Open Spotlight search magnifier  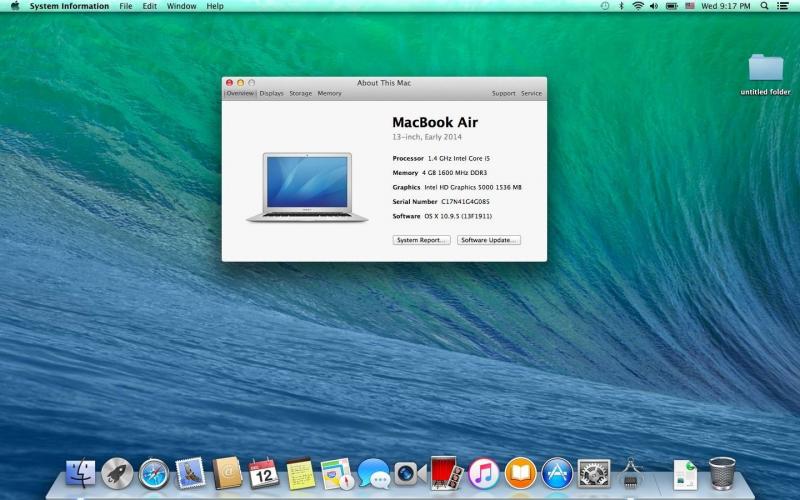tap(764, 6)
